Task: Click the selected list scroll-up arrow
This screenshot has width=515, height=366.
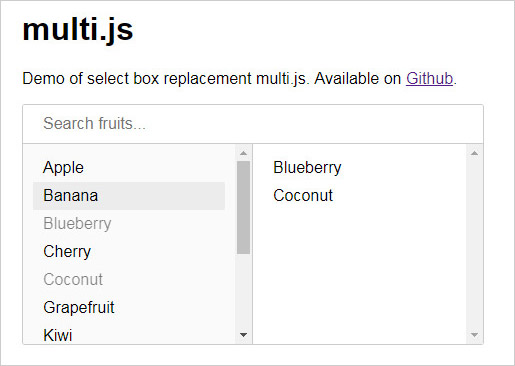Action: 474,153
